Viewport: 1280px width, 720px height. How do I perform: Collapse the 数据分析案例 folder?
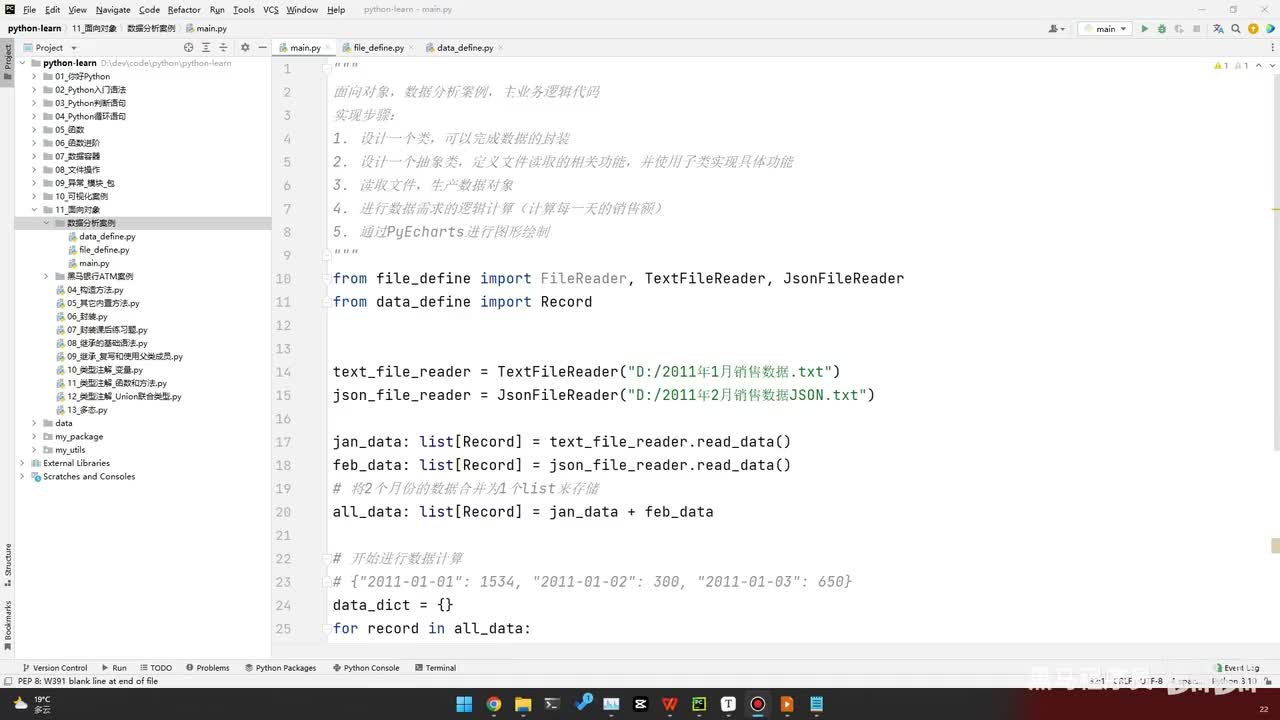pos(46,223)
